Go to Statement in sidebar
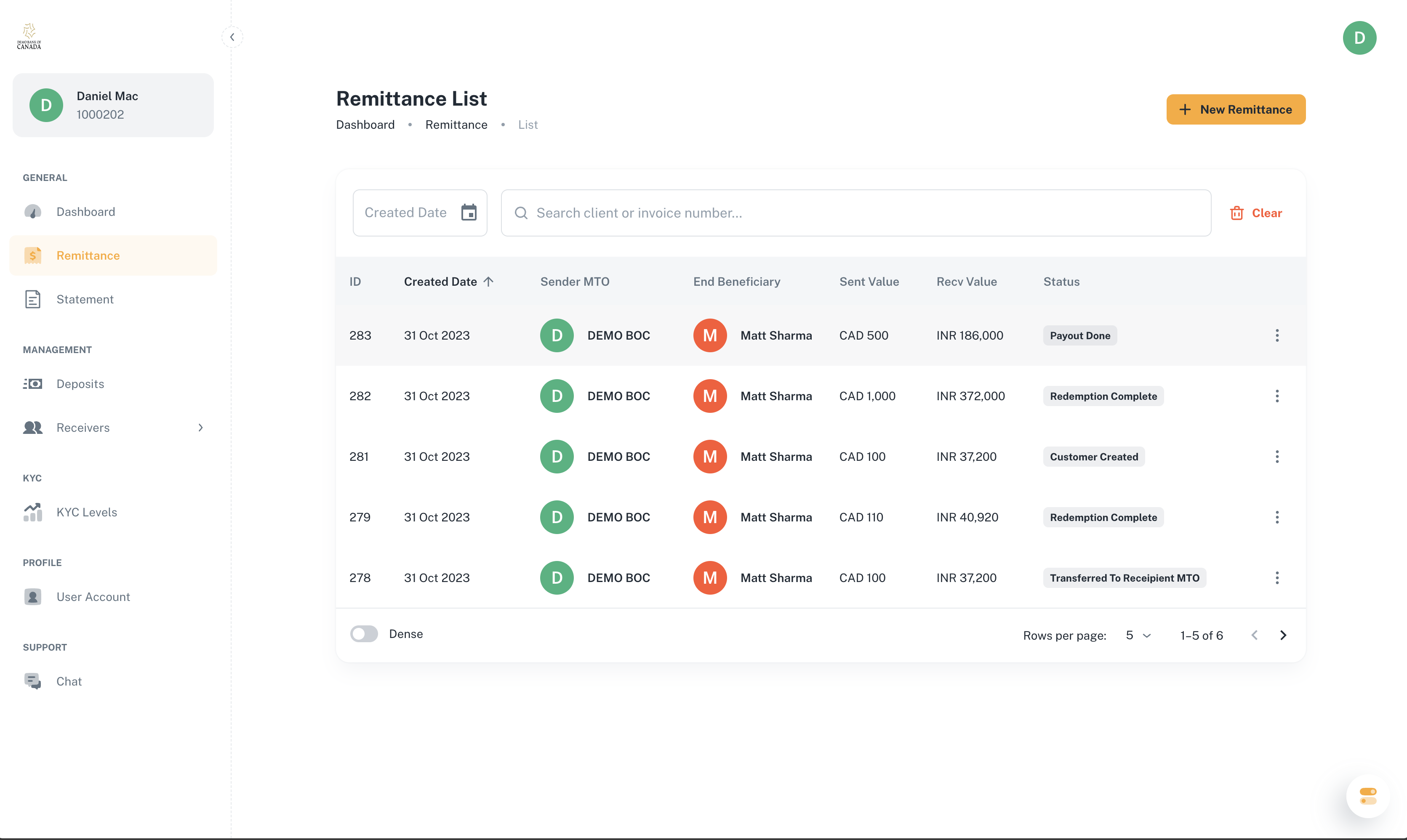 click(x=85, y=300)
